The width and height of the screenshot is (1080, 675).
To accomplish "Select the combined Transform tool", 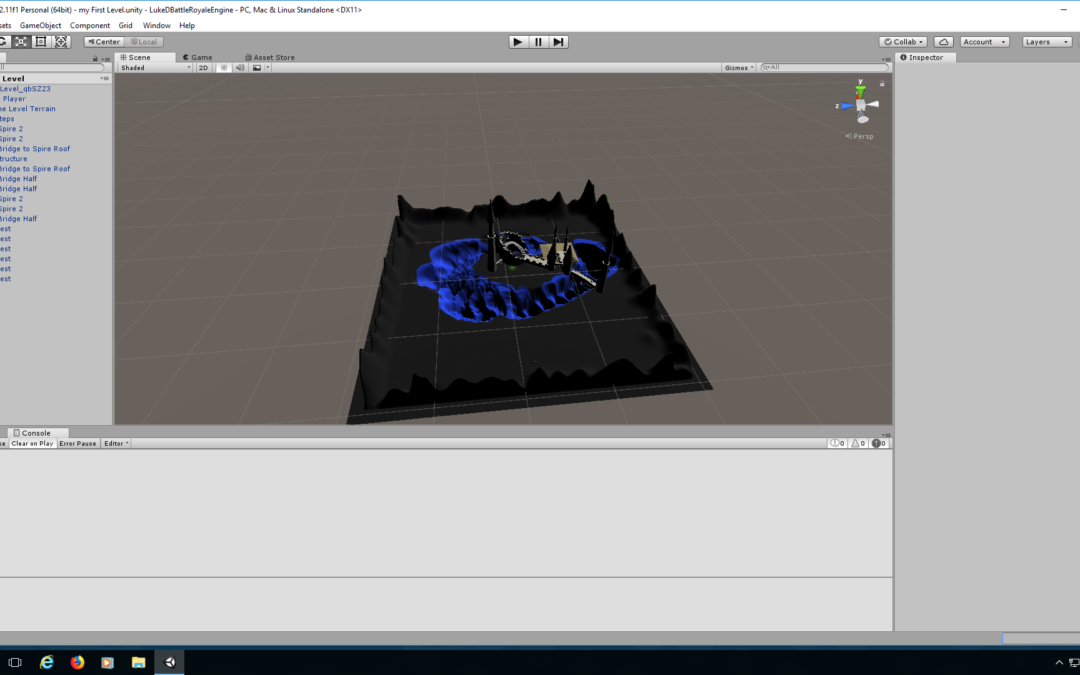I will point(61,42).
